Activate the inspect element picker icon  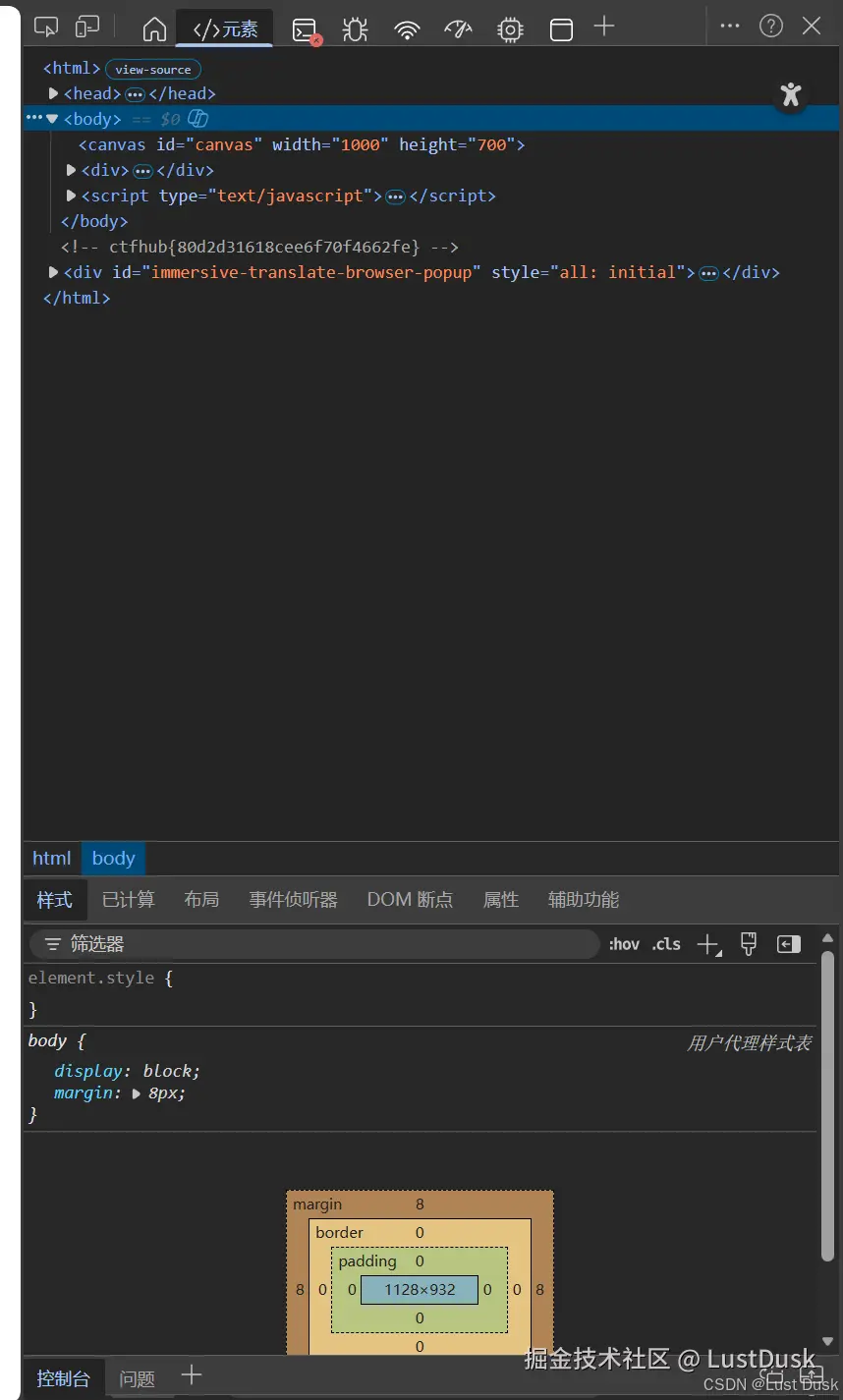tap(46, 28)
